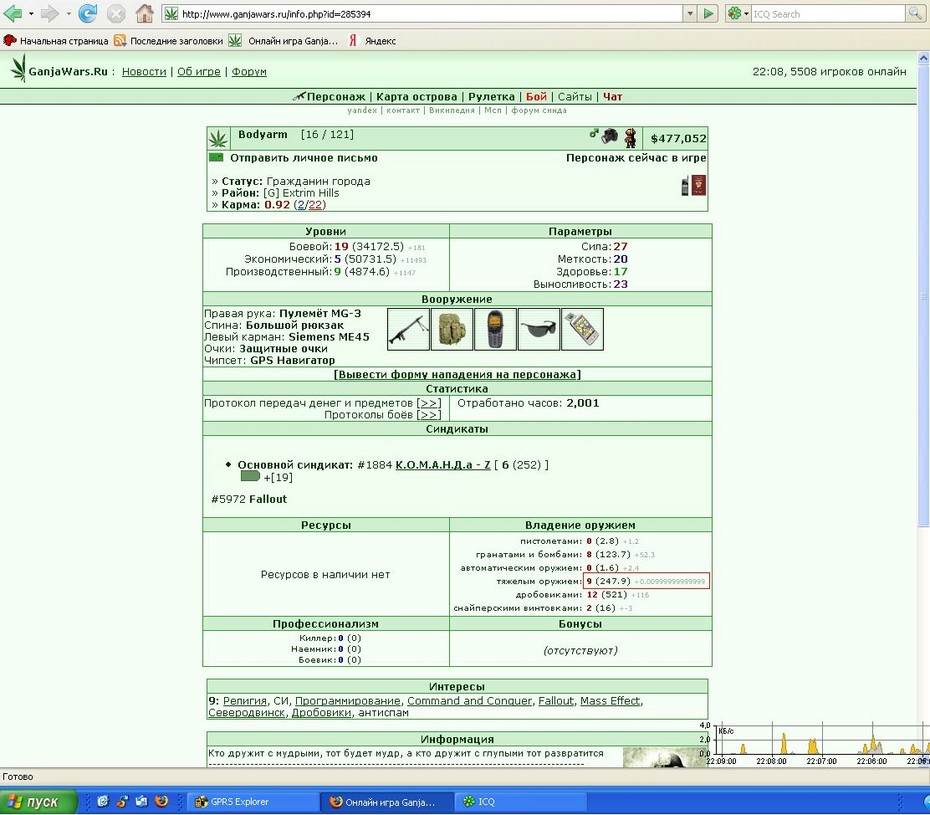Open the Форум link in header

click(x=249, y=72)
